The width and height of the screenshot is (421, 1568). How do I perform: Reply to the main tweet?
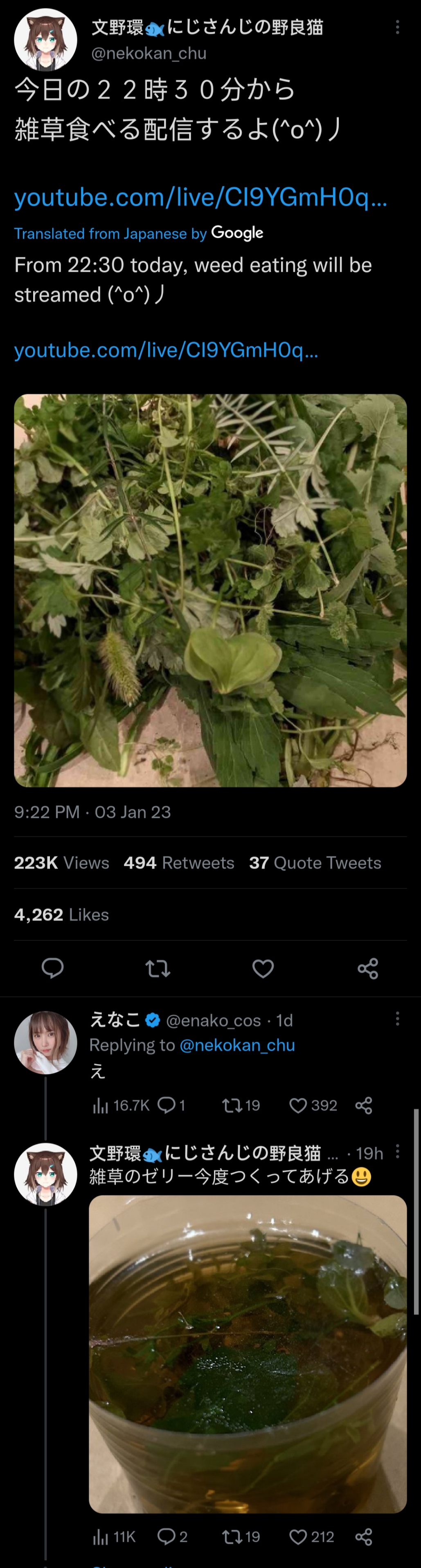pos(52,968)
